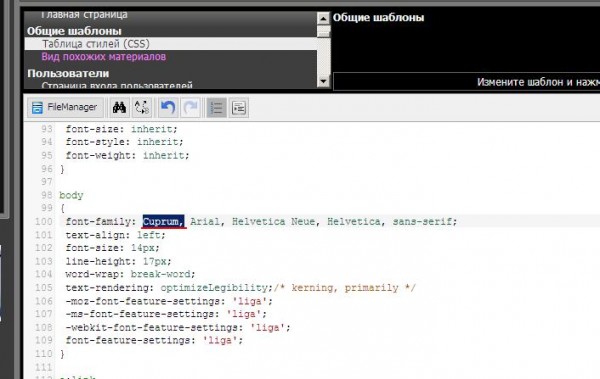Image resolution: width=600 pixels, height=379 pixels.
Task: Click the 'kerning, primarily' comment
Action: [345, 288]
